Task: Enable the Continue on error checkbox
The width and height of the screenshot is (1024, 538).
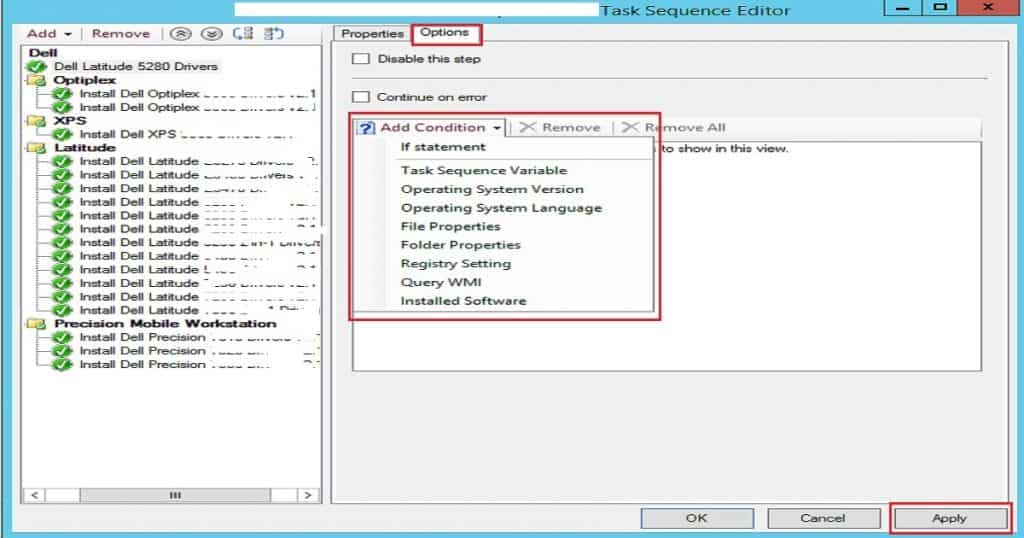Action: click(x=360, y=97)
